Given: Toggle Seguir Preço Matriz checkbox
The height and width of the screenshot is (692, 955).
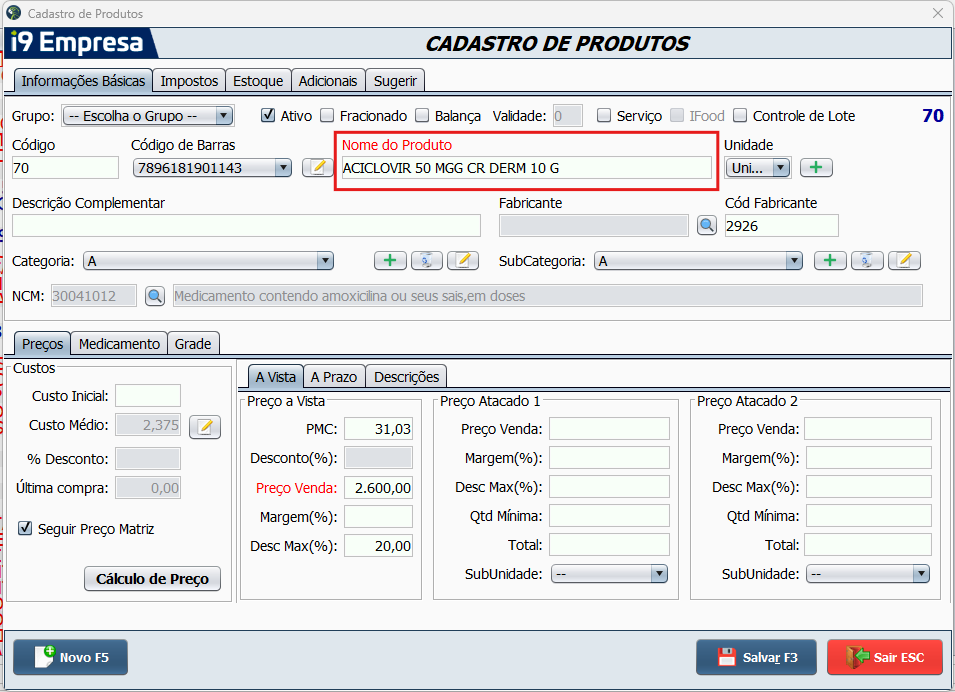Looking at the screenshot, I should (26, 529).
